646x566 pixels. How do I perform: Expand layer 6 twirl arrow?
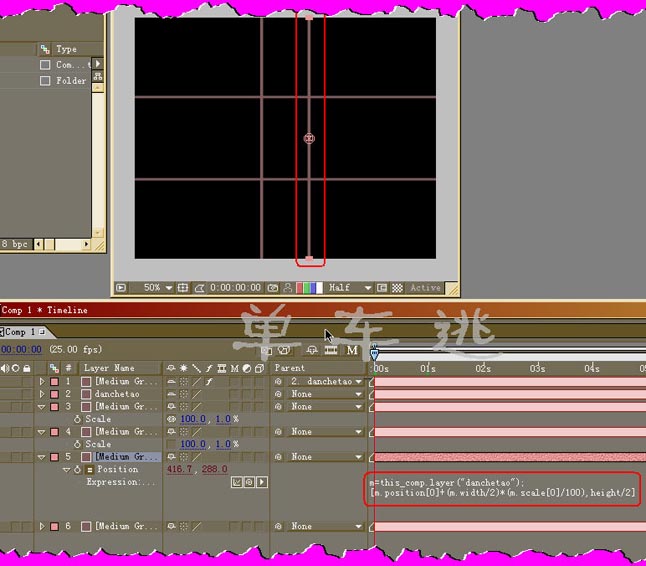[42, 526]
